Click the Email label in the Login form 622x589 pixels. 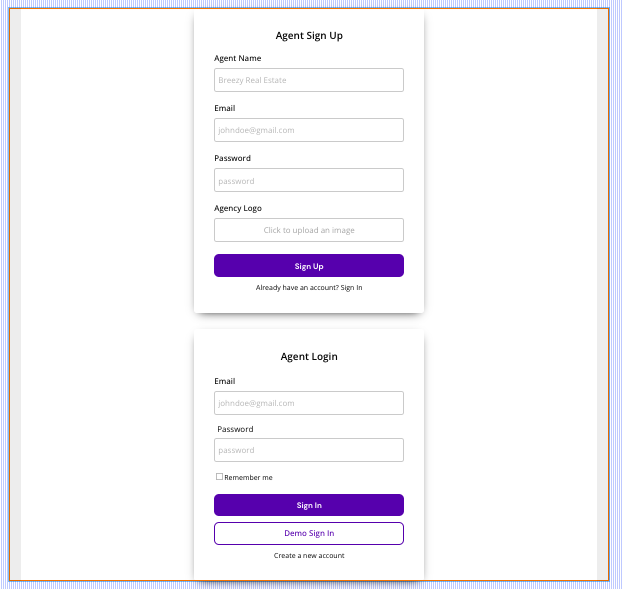click(x=225, y=381)
